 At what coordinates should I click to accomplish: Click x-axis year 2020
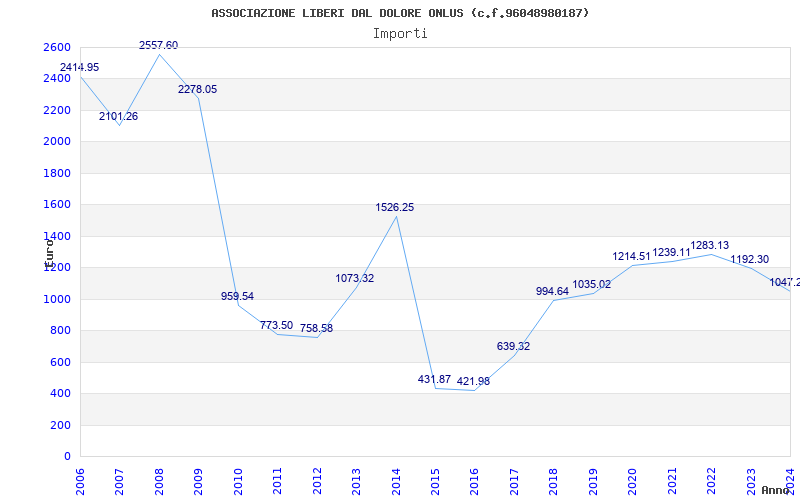click(x=633, y=482)
